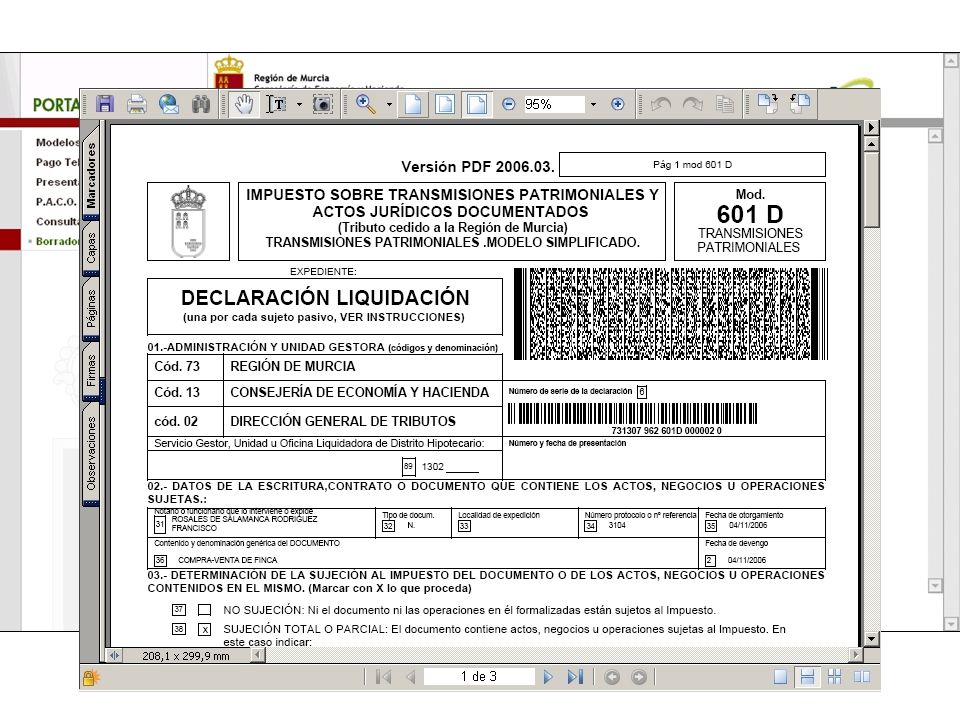Click browser window scroll up arrow

951,61
